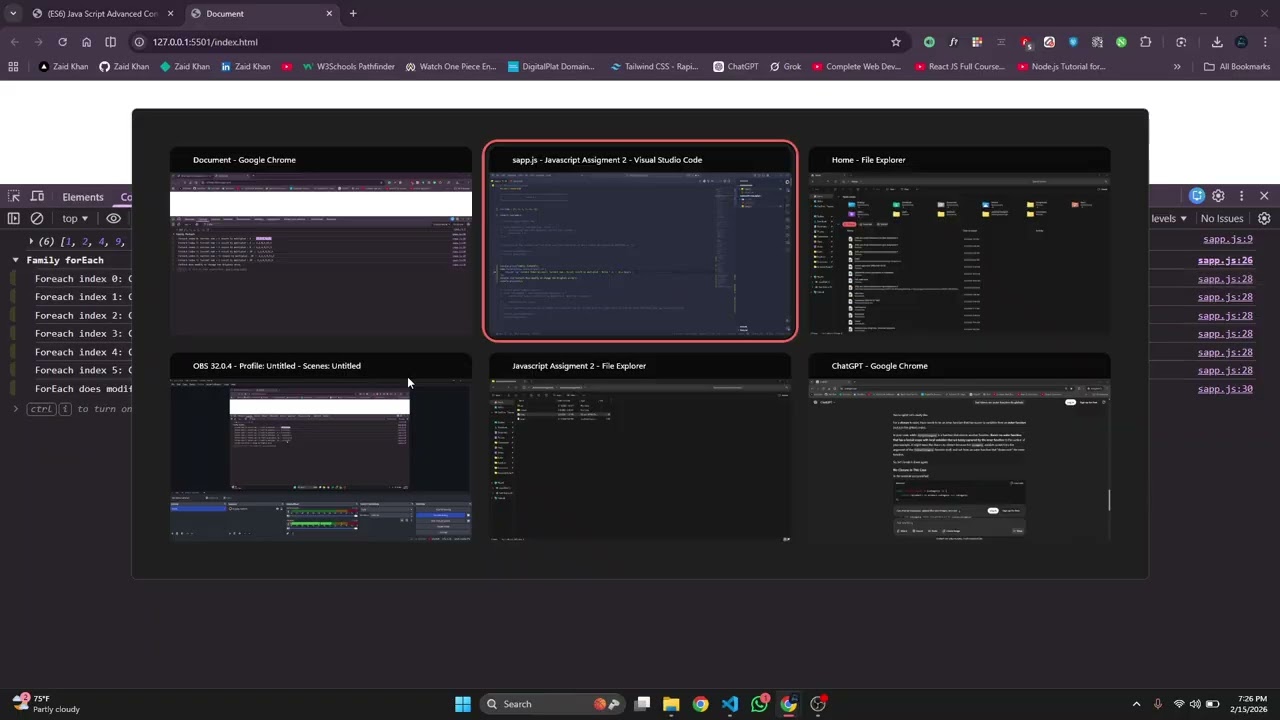This screenshot has width=1280, height=720.
Task: Open the ChatGPT bookmark
Action: point(736,67)
